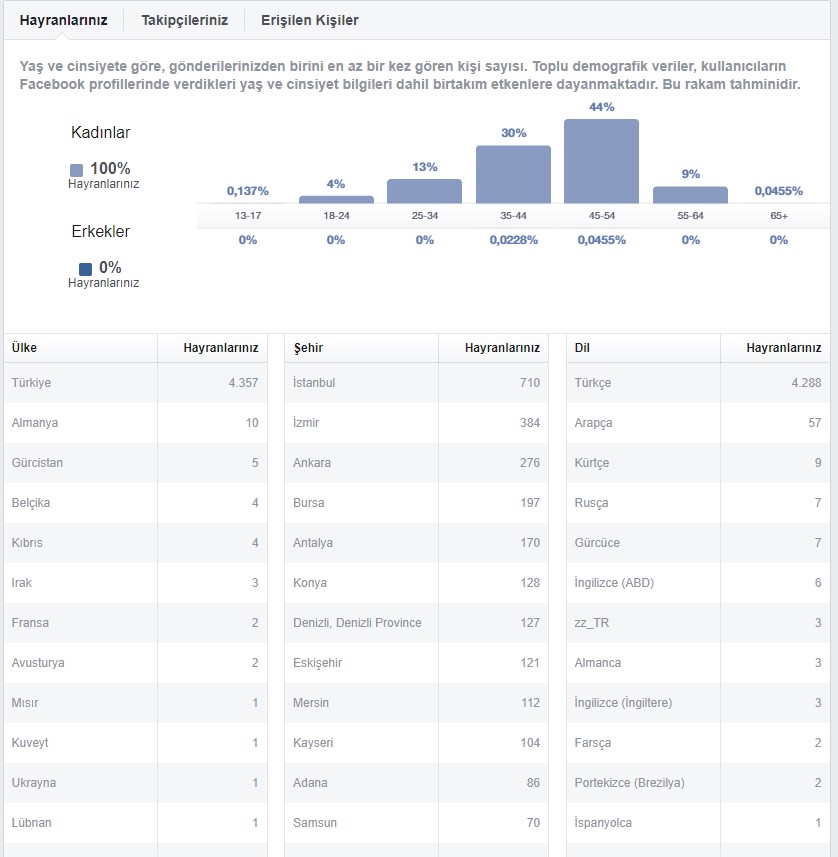
Task: Select the Türkiye country row
Action: pos(136,383)
